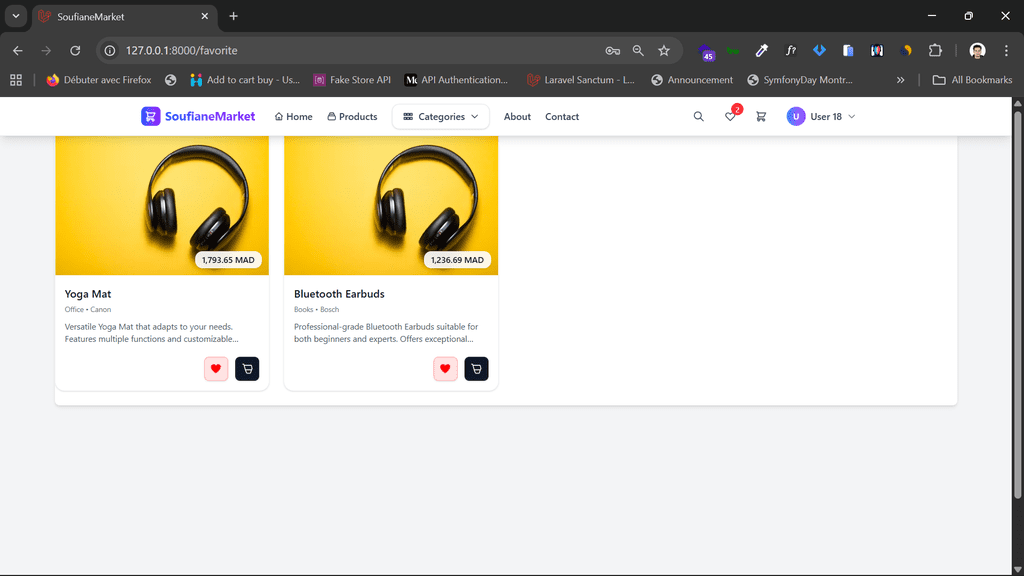Go forward in browser history
This screenshot has width=1024, height=576.
click(x=46, y=50)
